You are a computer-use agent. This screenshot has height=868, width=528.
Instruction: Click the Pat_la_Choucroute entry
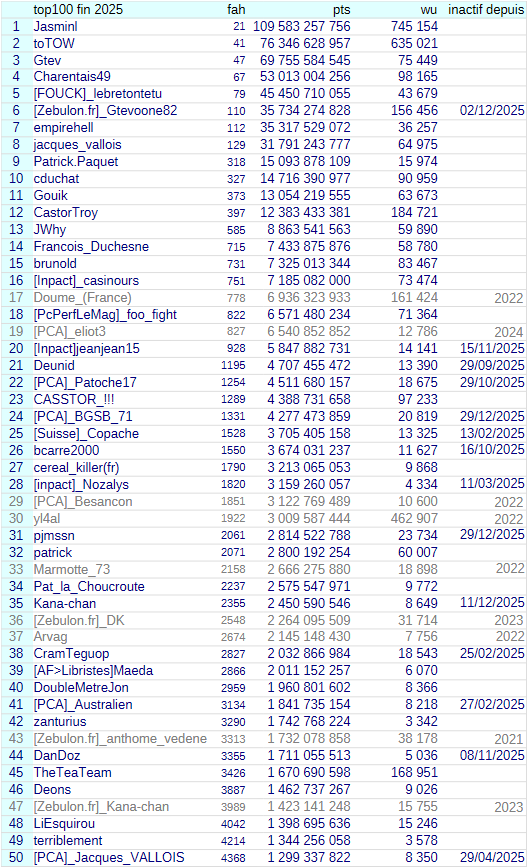pos(89,587)
